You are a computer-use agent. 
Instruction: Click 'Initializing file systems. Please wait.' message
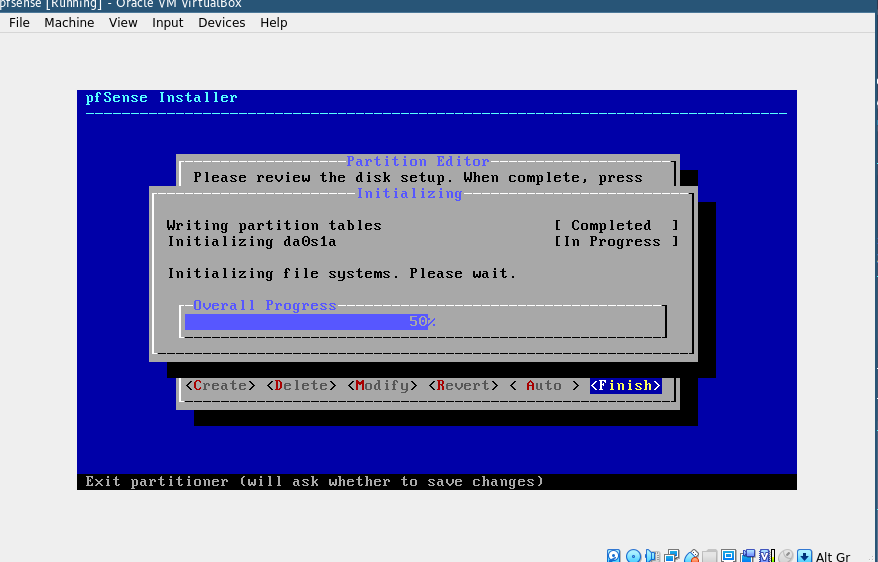pos(342,274)
